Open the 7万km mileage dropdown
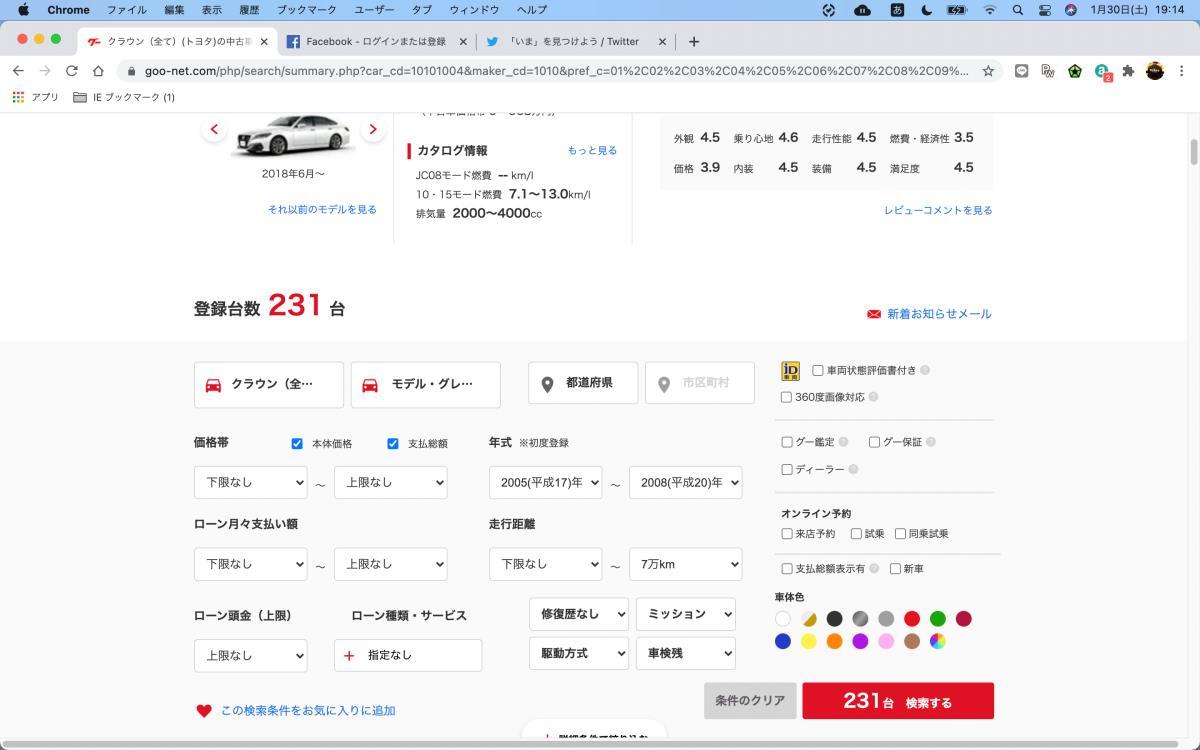Screen dimensions: 1200x750 coord(686,564)
